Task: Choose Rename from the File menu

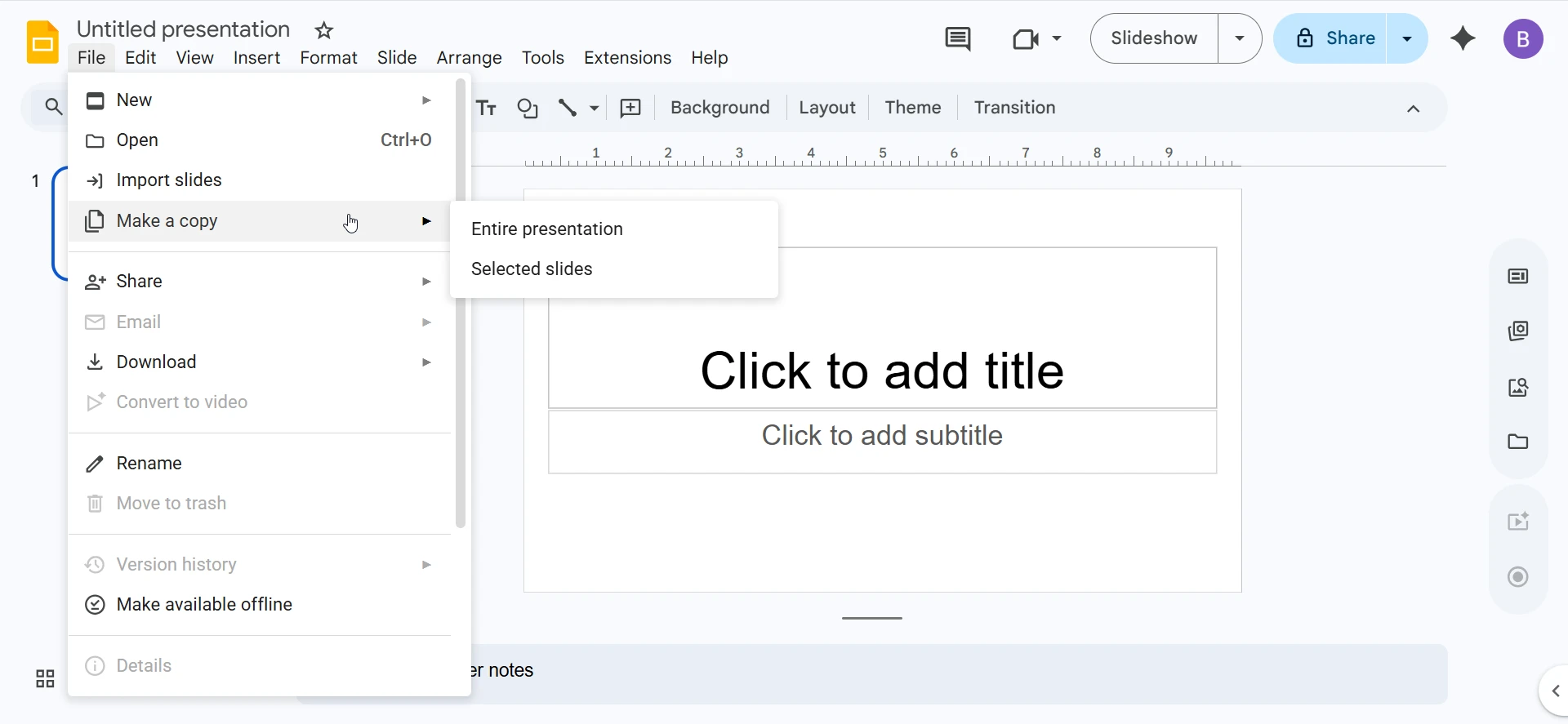Action: (260, 464)
